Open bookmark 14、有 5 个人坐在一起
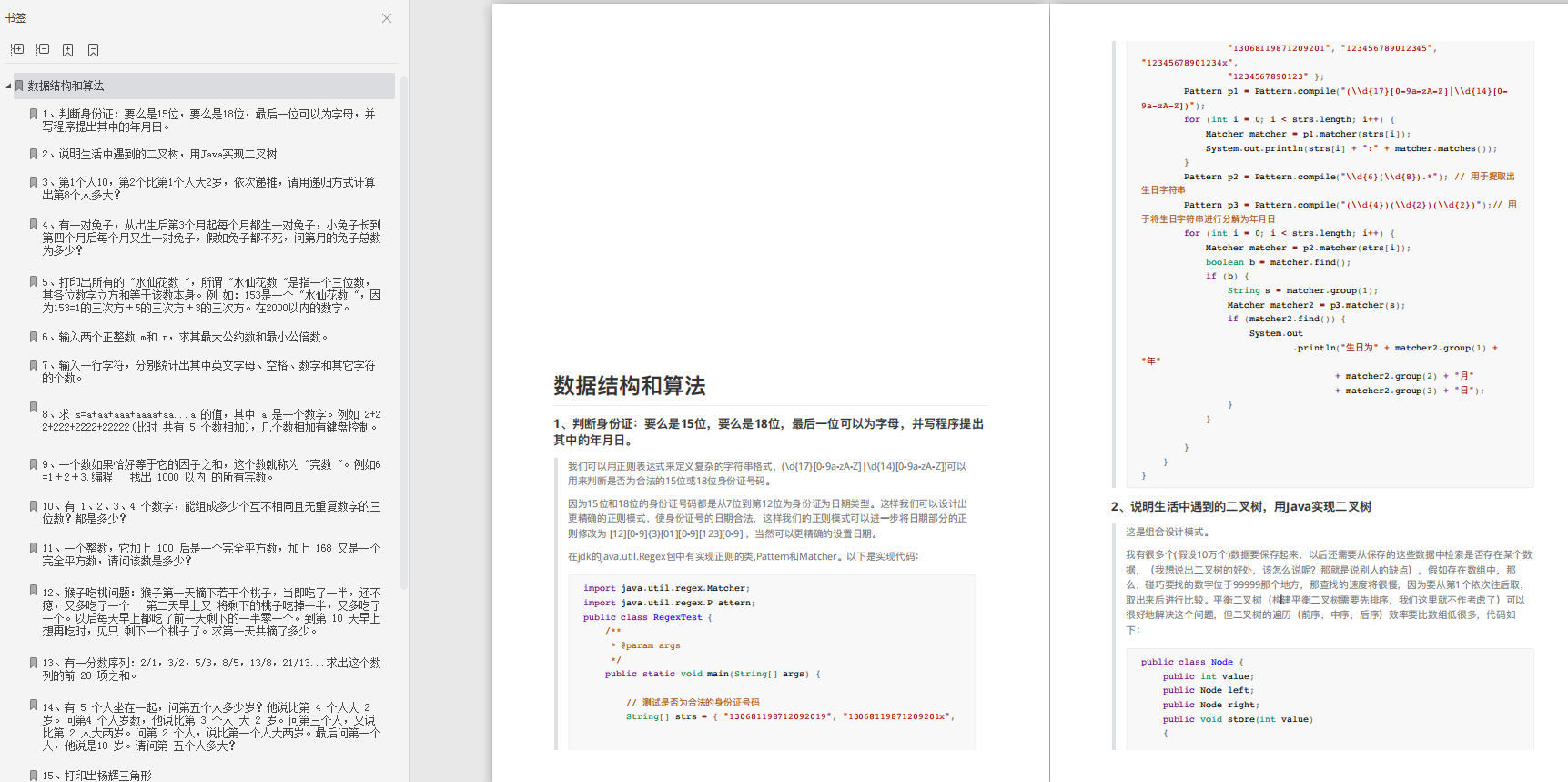The image size is (1568, 782). 211,726
